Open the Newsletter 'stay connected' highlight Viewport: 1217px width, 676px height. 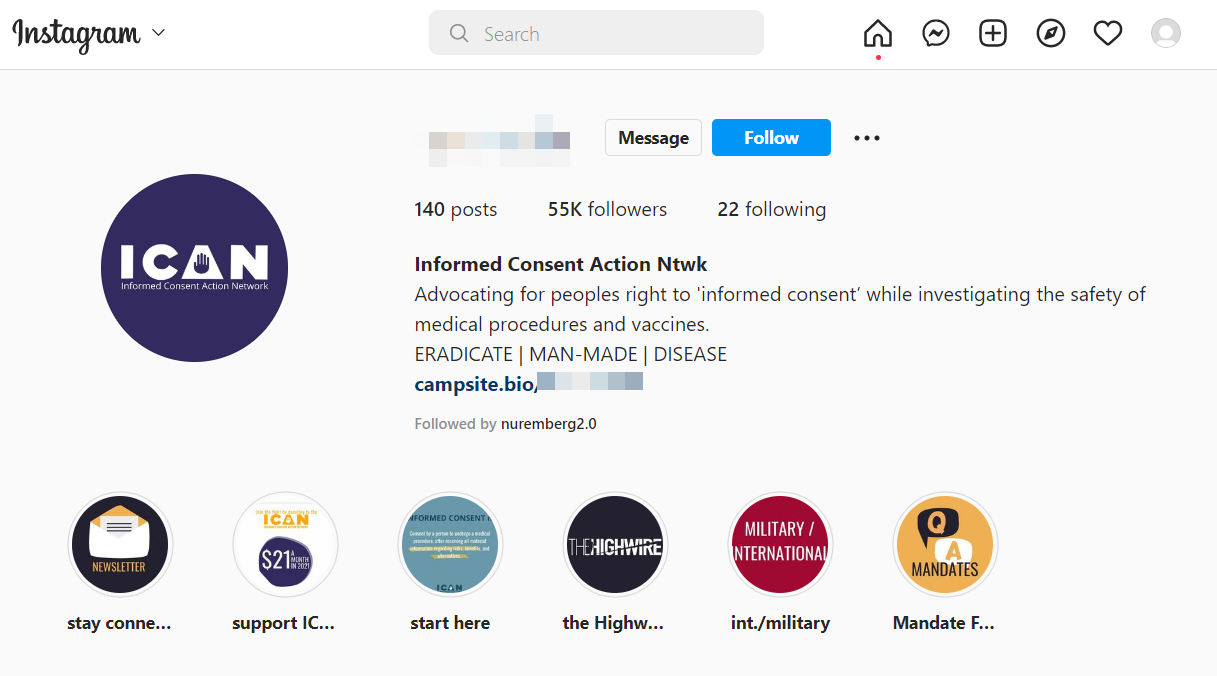point(120,545)
